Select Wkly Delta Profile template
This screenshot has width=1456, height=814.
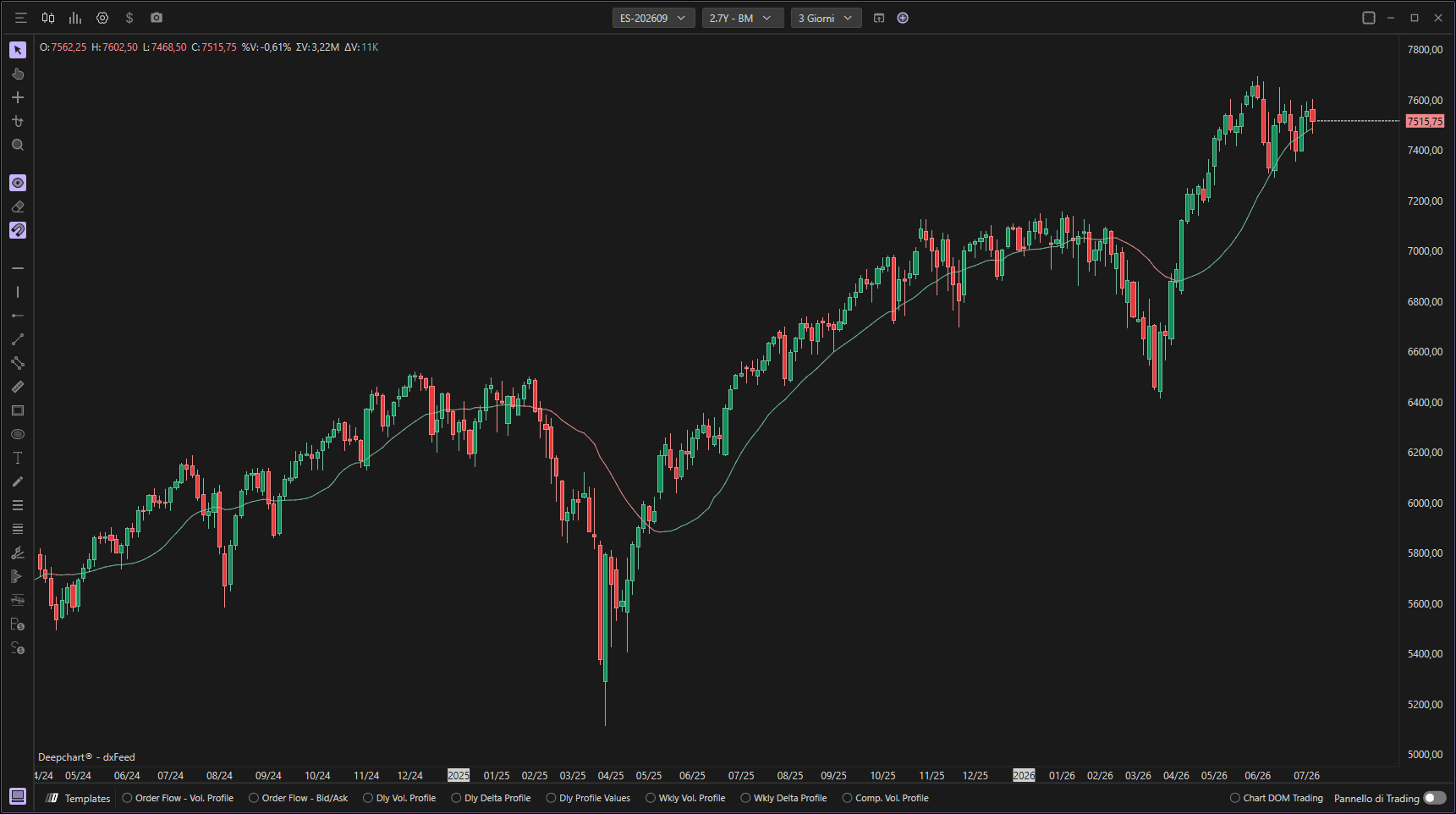pos(783,798)
